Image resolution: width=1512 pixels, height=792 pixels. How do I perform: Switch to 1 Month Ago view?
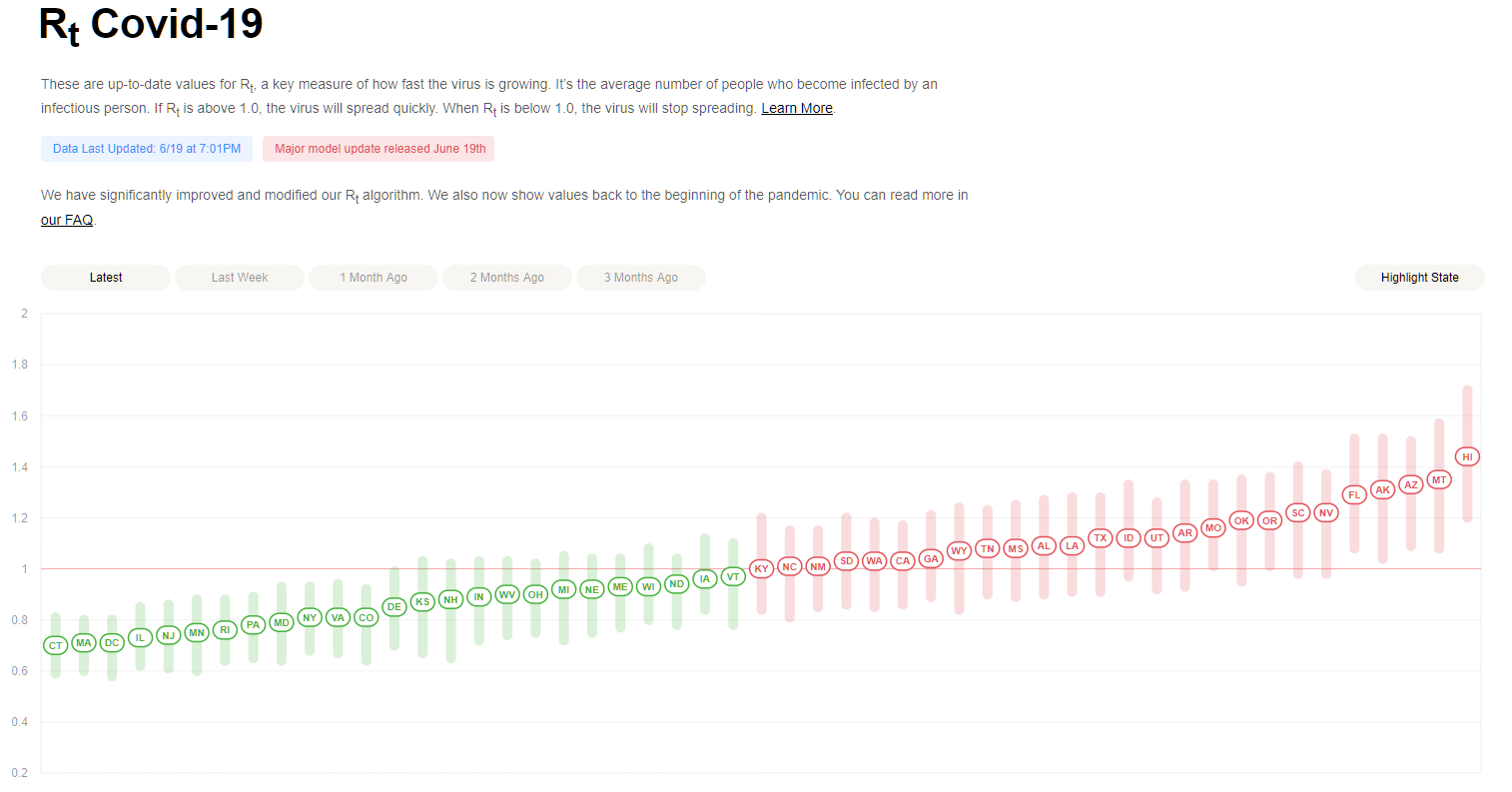(x=374, y=278)
